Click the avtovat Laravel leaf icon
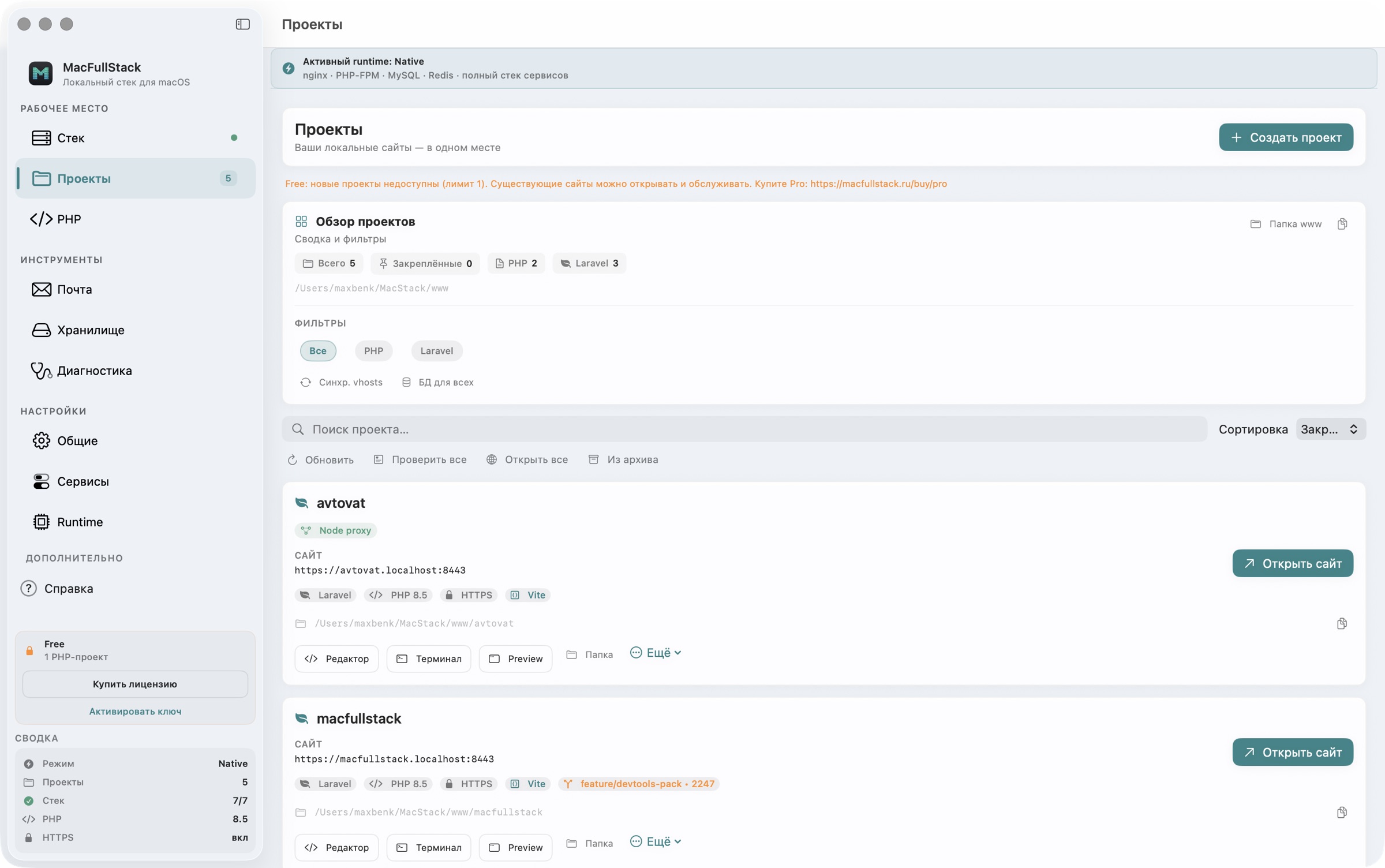The width and height of the screenshot is (1385, 868). click(302, 503)
